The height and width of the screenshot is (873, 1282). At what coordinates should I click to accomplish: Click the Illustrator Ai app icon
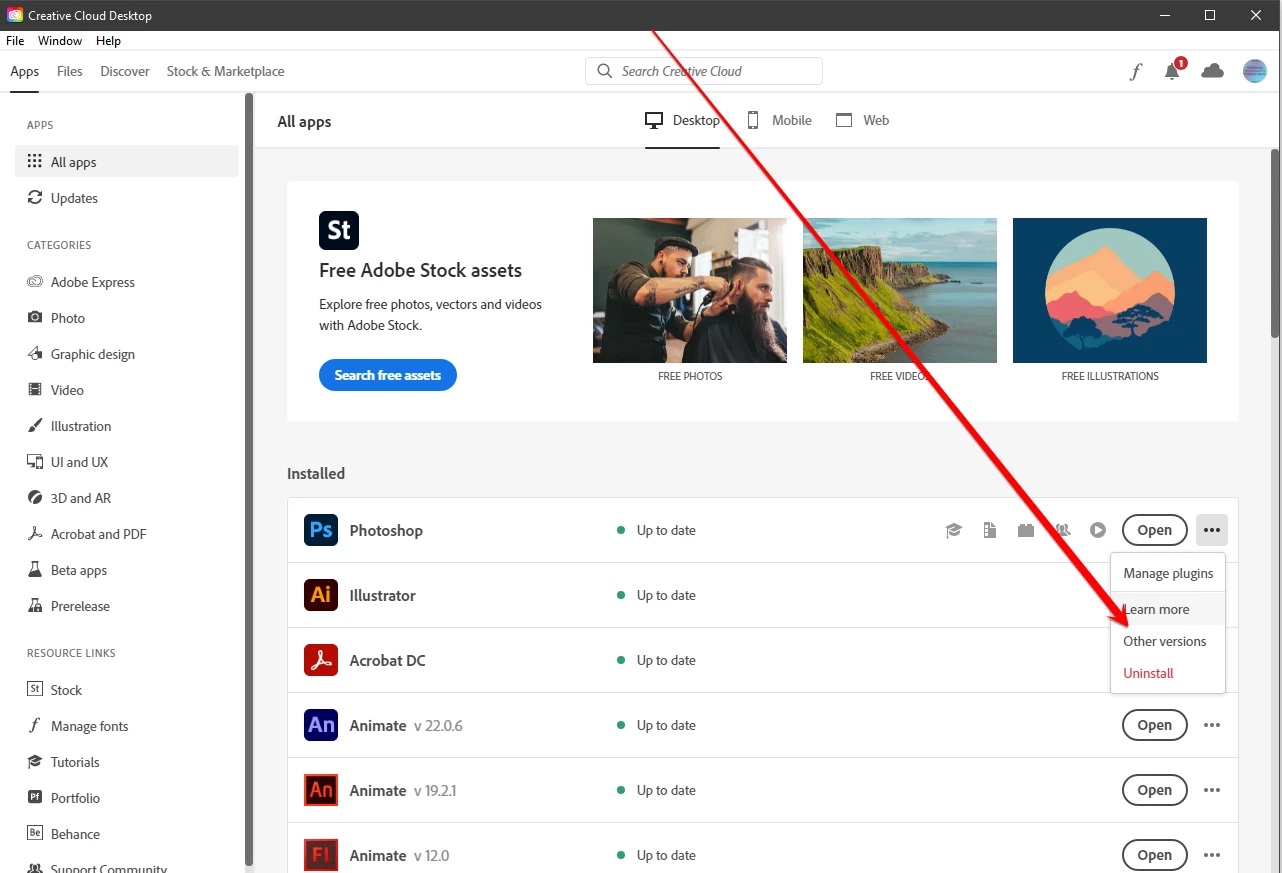(321, 595)
